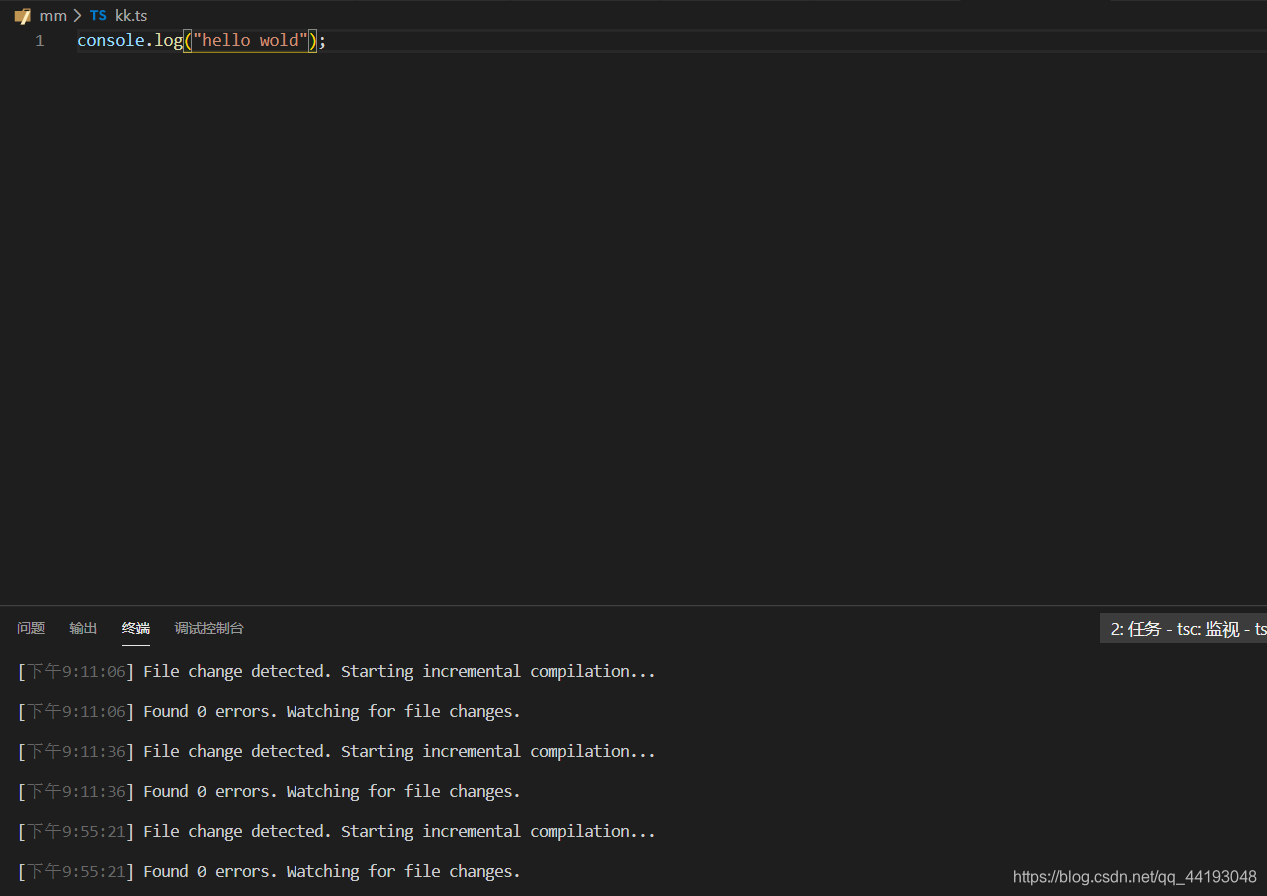The width and height of the screenshot is (1267, 896).
Task: Click the 下午9:11:36 Found 0 errors line
Action: (269, 791)
